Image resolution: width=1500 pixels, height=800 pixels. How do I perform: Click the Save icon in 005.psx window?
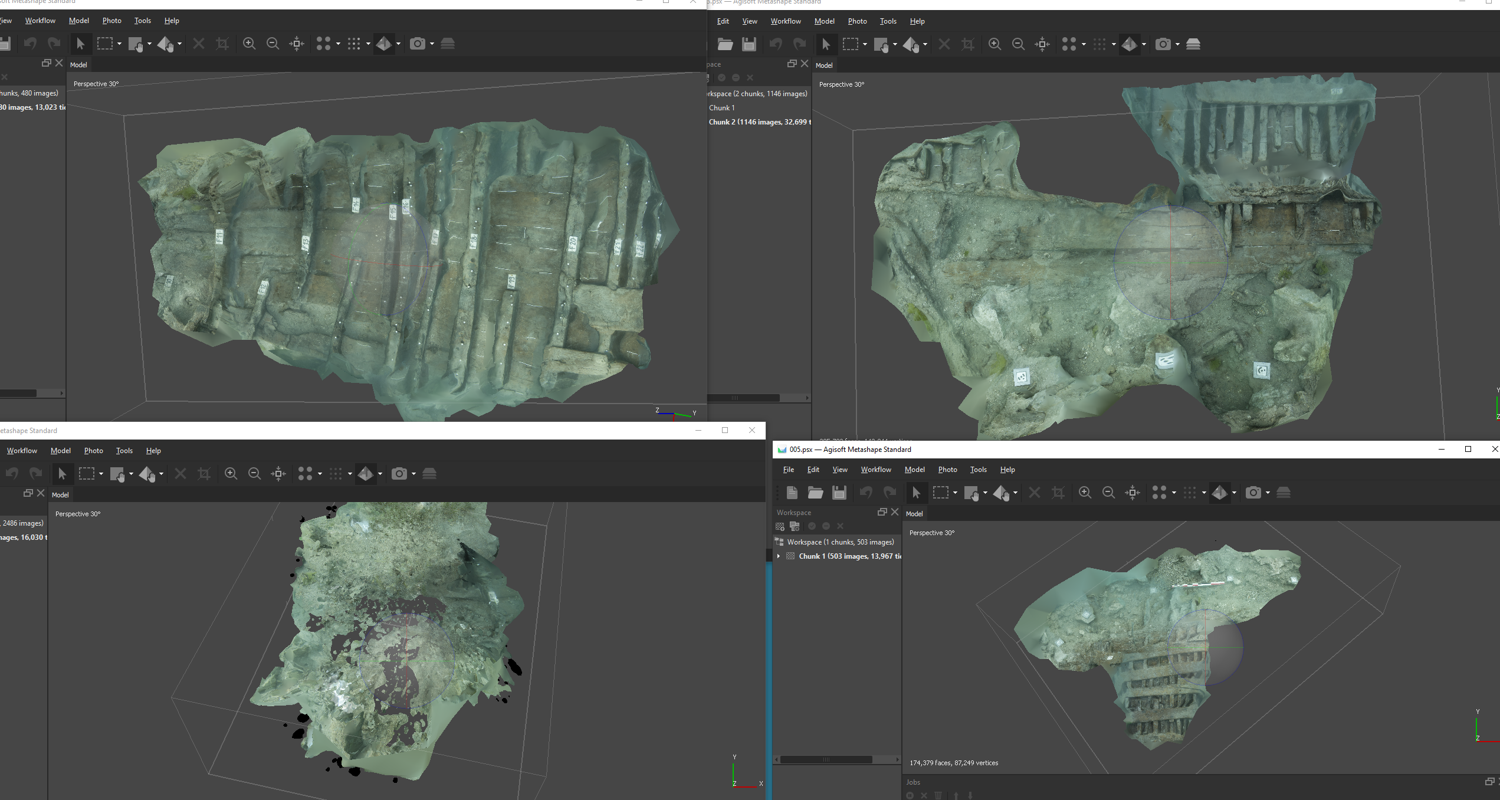coord(840,493)
